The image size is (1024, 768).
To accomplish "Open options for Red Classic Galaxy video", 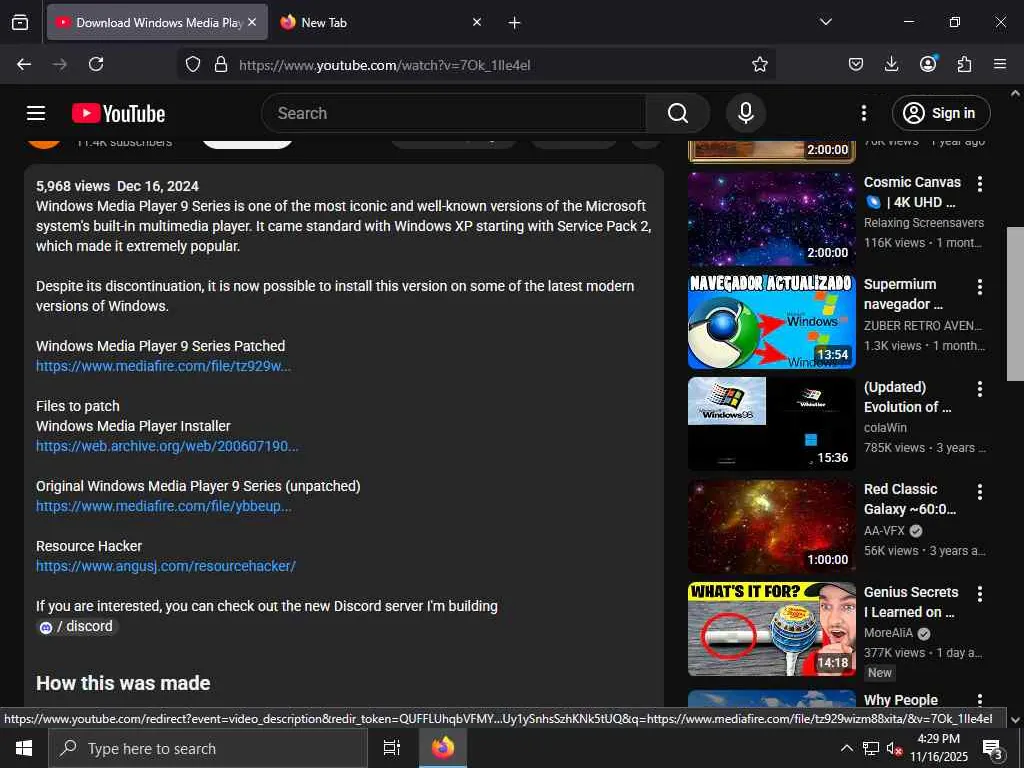I will tap(980, 491).
